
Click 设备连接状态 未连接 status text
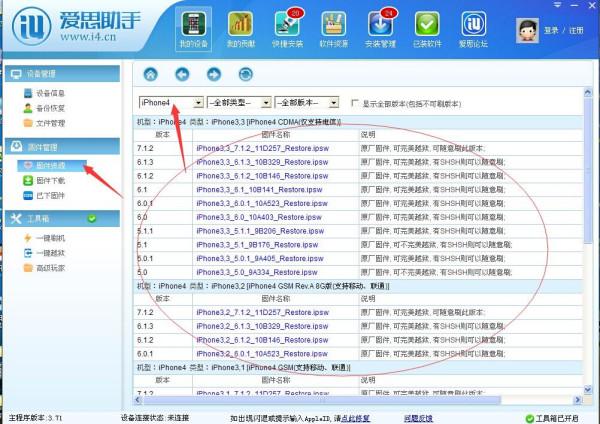155,418
